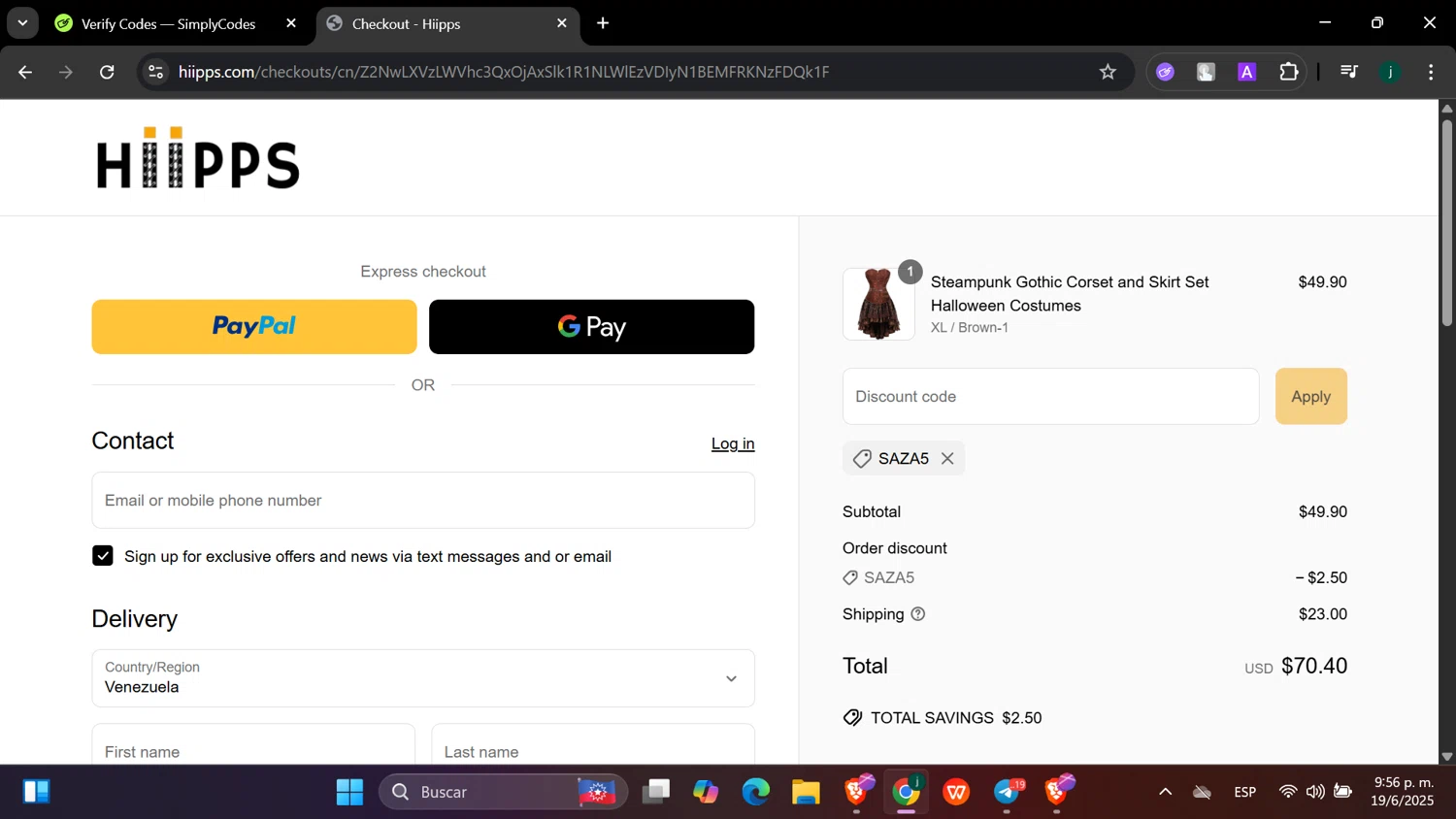The width and height of the screenshot is (1456, 819).
Task: Open the Chrome three-dot menu
Action: click(1431, 72)
